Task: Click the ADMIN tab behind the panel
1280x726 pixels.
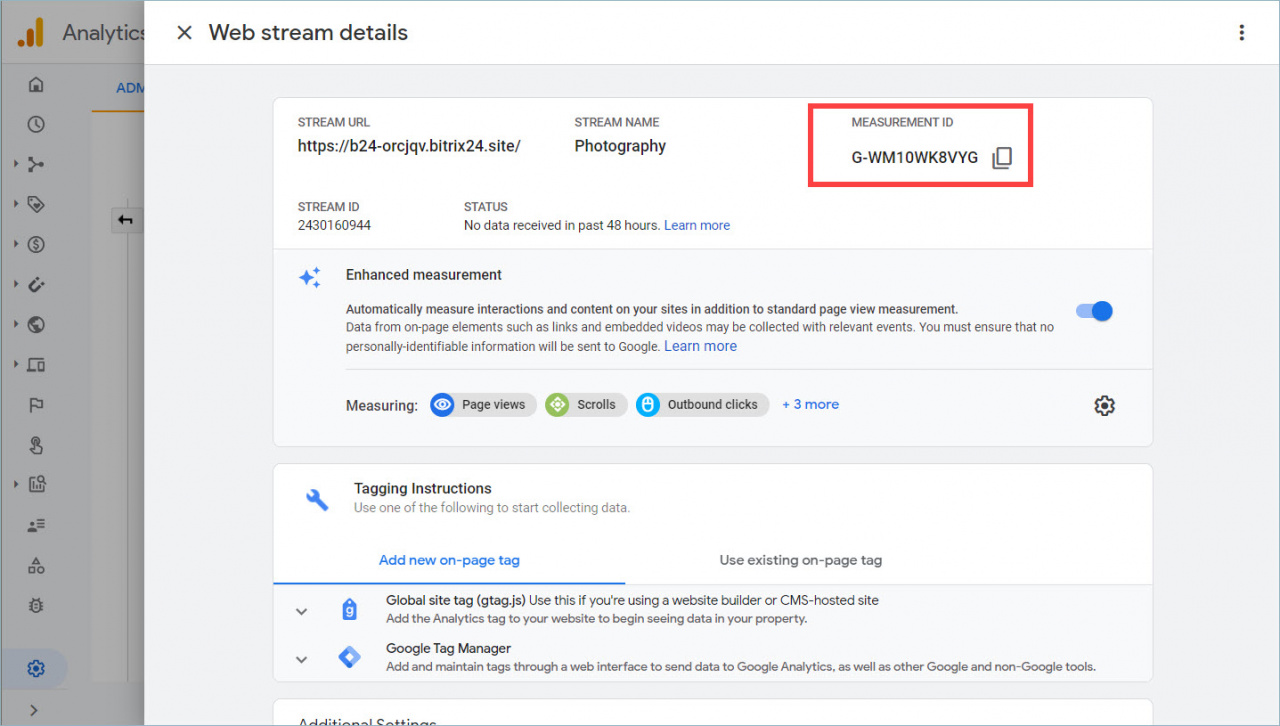Action: (130, 88)
